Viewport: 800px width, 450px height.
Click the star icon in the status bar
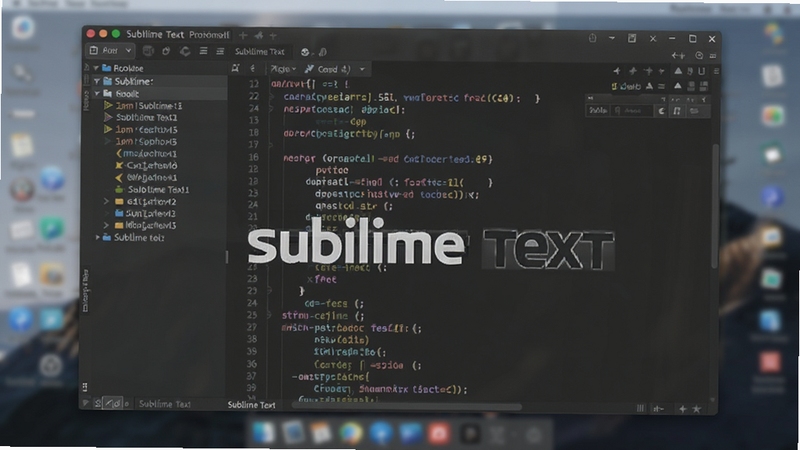tap(696, 409)
